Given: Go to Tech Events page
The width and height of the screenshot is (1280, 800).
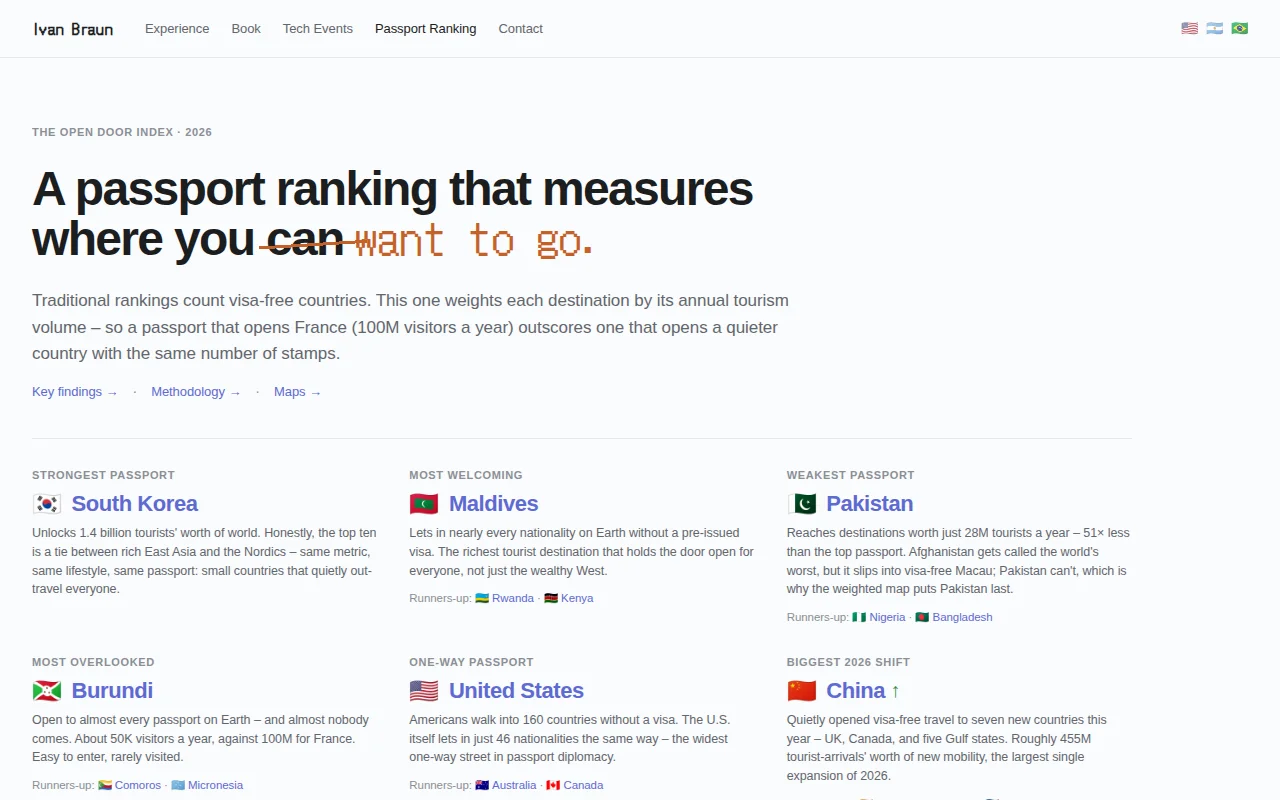Looking at the screenshot, I should (x=318, y=29).
